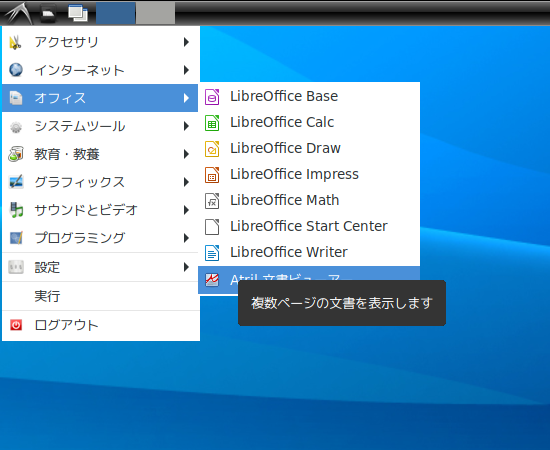
Task: Click the icon beside プログラミング
Action: 16,238
